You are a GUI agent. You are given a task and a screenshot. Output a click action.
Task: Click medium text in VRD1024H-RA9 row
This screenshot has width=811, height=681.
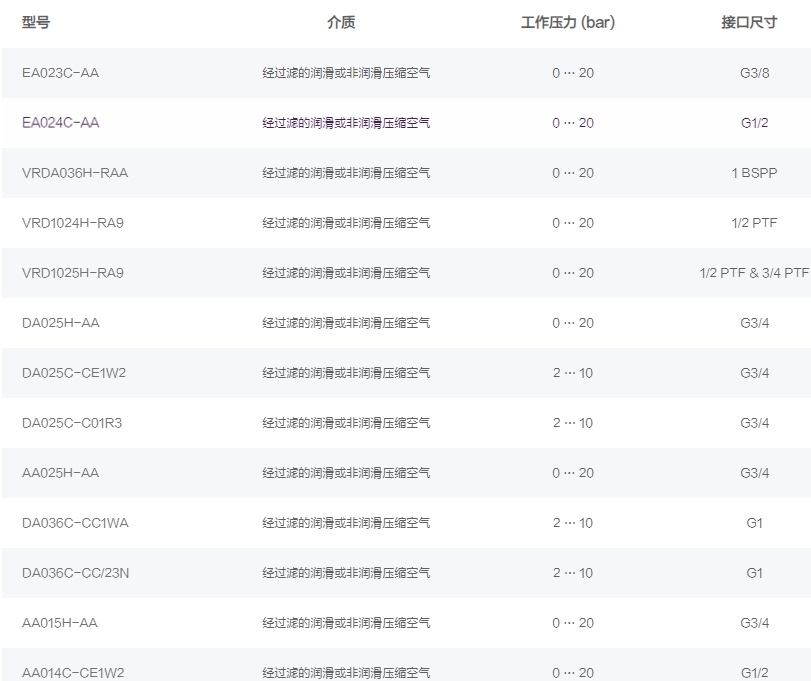point(346,223)
